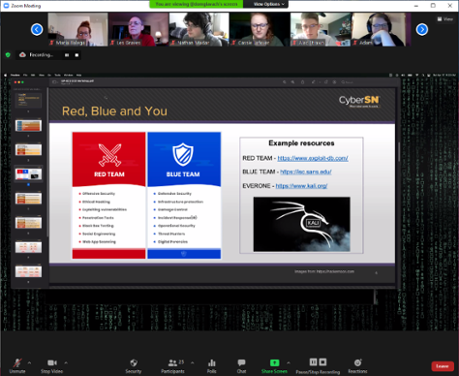This screenshot has width=459, height=376.
Task: Select seventh slide thumbnail in sidebar
Action: 28,247
